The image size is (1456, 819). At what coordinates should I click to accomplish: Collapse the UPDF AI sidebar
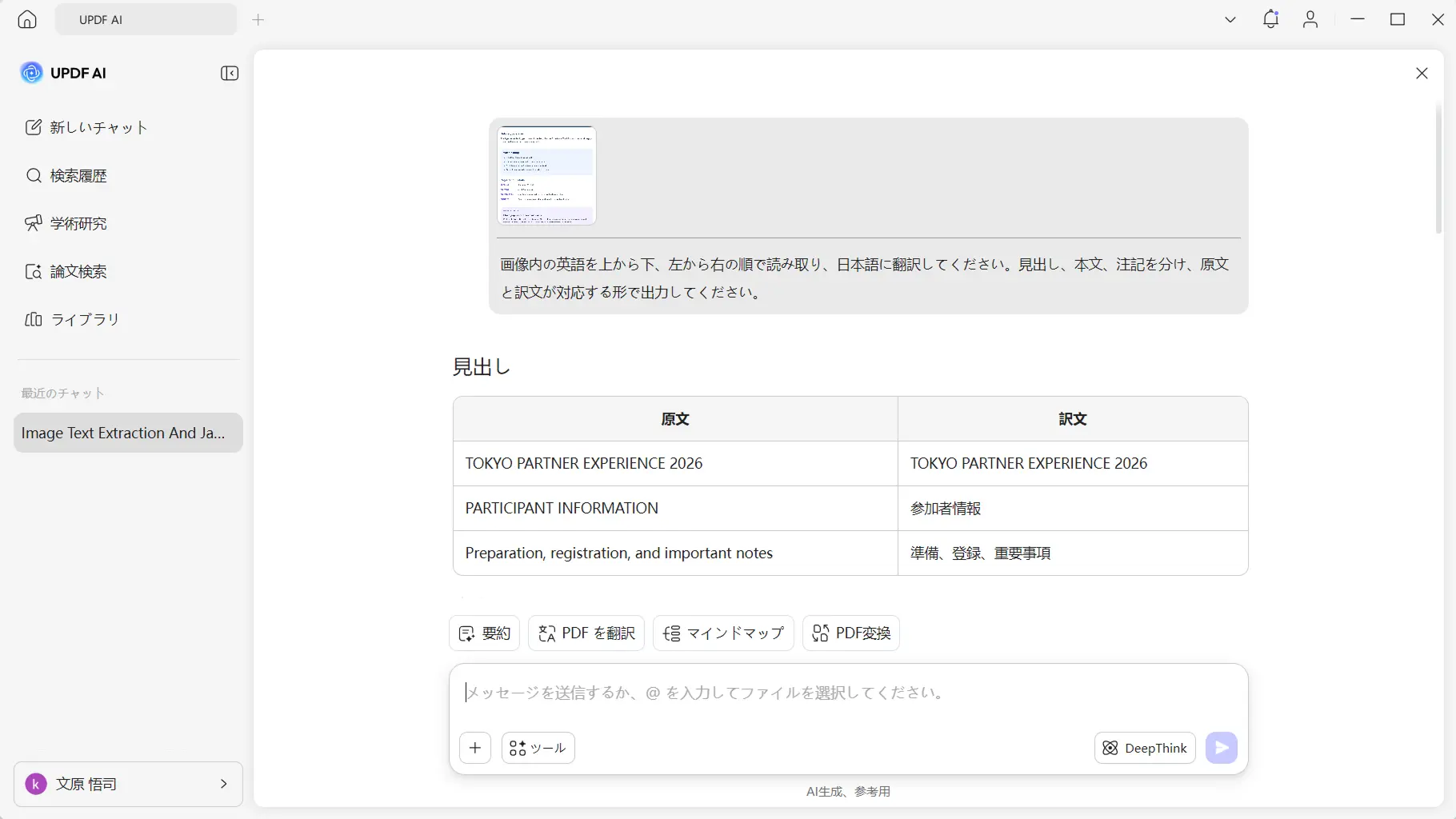(230, 74)
